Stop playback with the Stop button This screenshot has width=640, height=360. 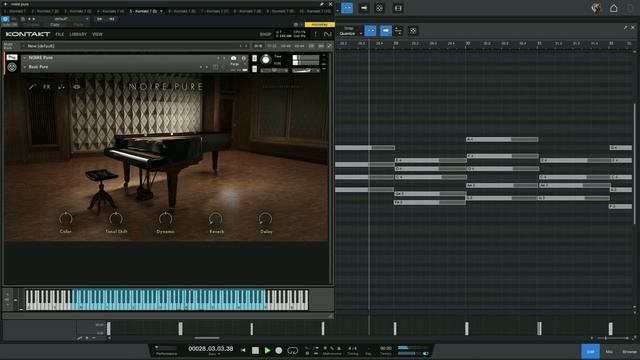click(x=255, y=350)
